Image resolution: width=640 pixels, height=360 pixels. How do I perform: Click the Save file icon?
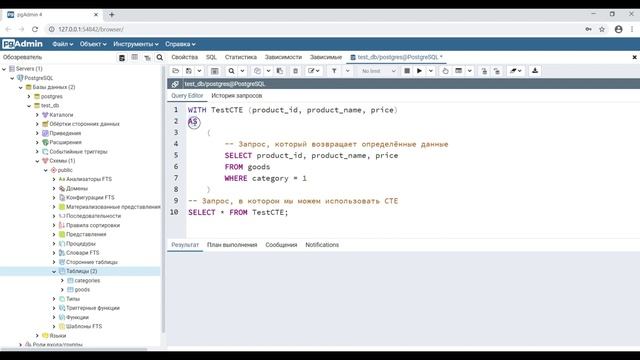point(189,71)
